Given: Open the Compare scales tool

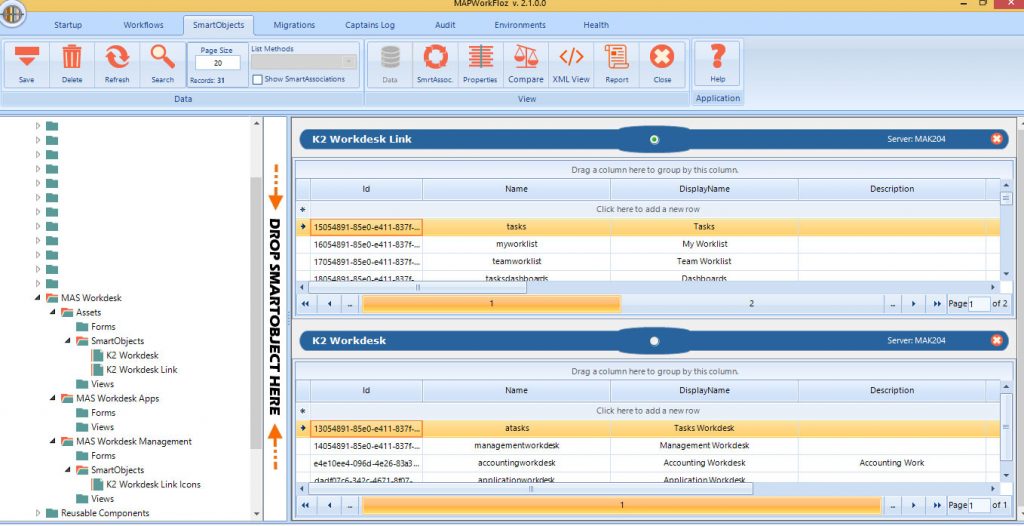Looking at the screenshot, I should click(526, 63).
